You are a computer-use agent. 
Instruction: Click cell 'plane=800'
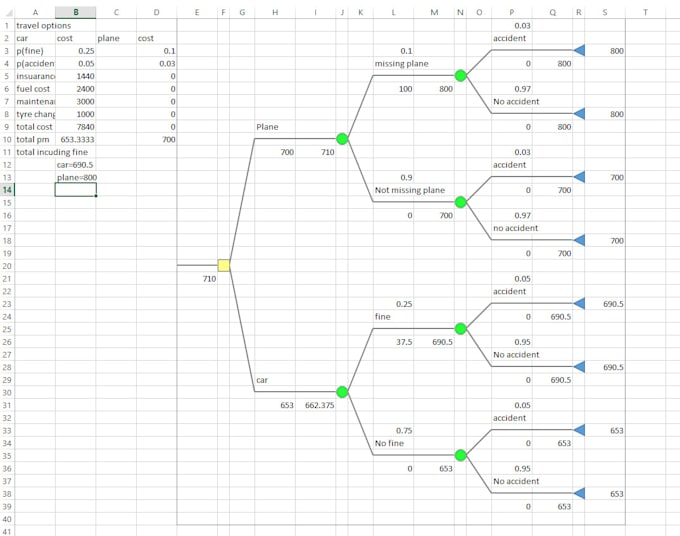pyautogui.click(x=77, y=177)
